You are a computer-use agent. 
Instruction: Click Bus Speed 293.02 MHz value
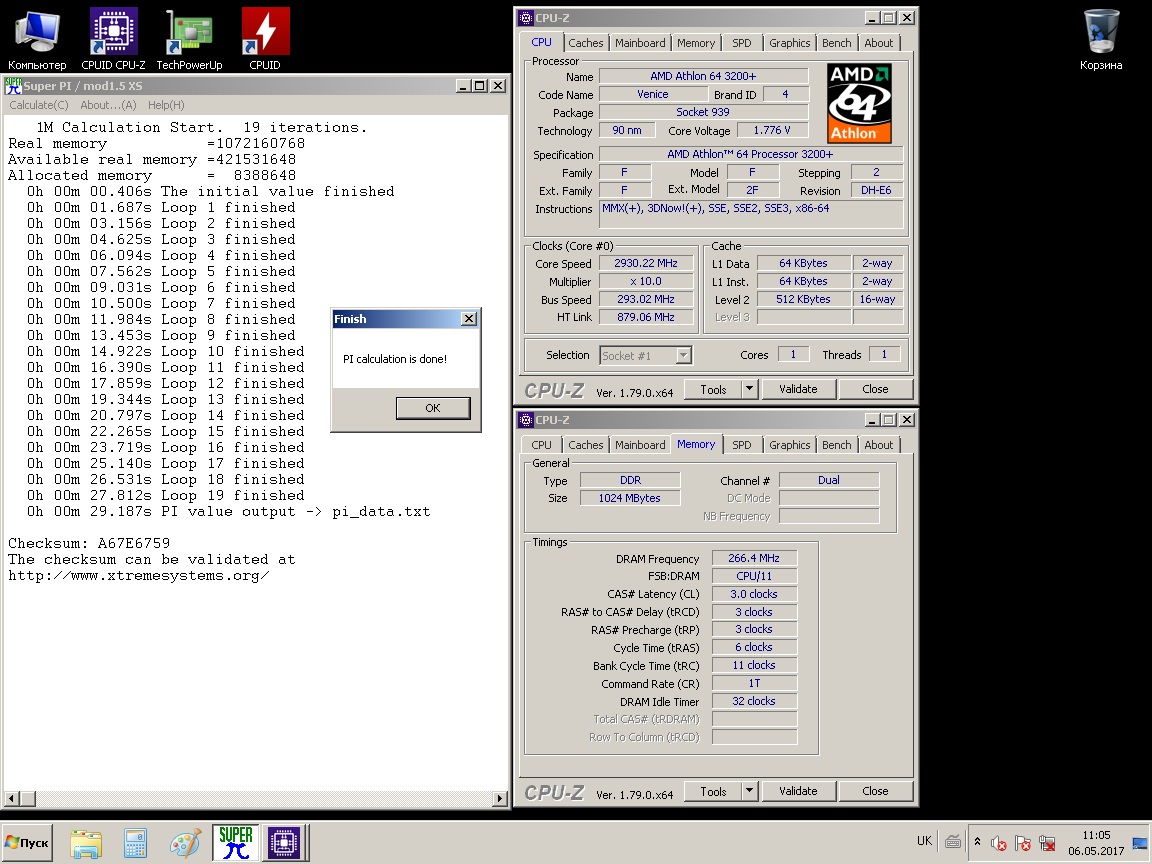tap(646, 299)
